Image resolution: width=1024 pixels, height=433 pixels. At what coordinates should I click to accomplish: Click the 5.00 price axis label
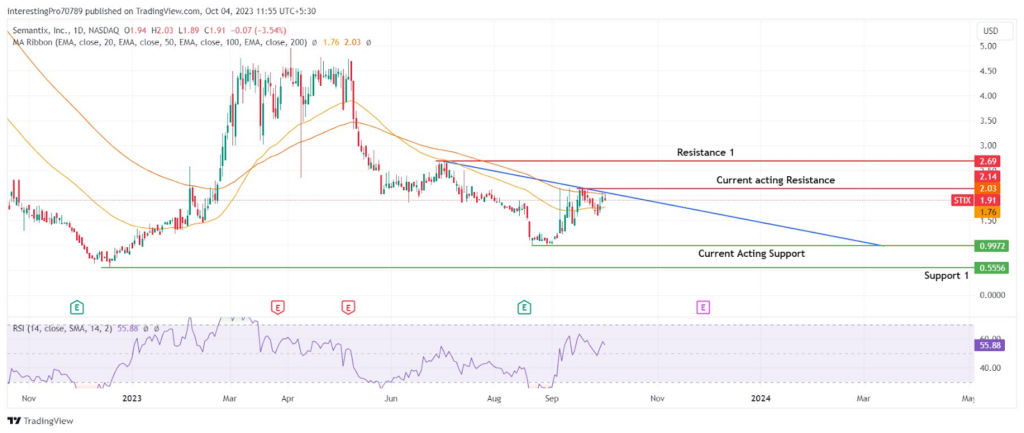(987, 46)
